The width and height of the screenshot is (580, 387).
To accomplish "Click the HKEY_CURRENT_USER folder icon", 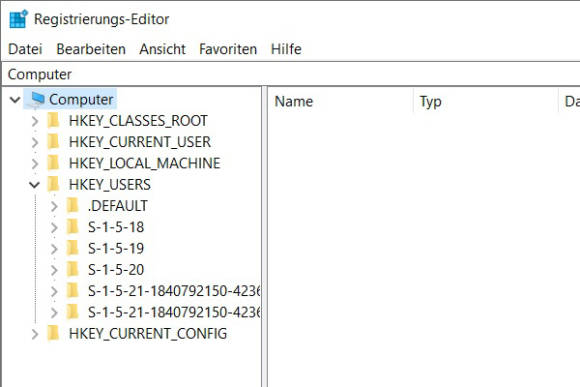I will coord(54,142).
